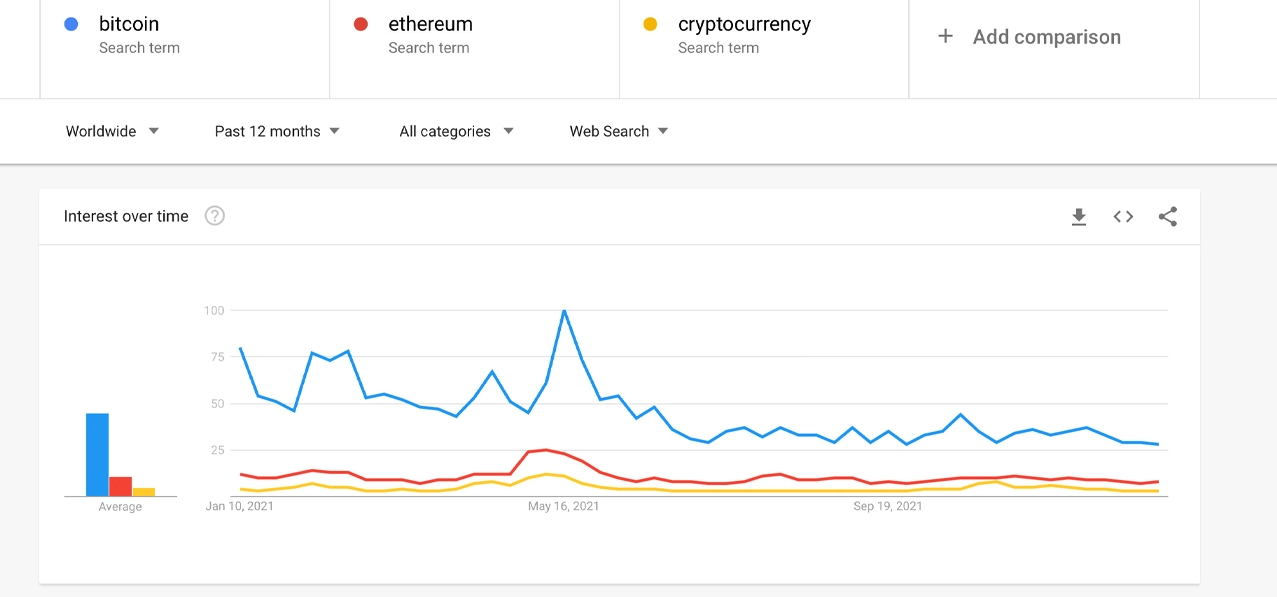Click the blue bitcoin color dot
Viewport: 1277px width, 597px height.
pyautogui.click(x=70, y=23)
